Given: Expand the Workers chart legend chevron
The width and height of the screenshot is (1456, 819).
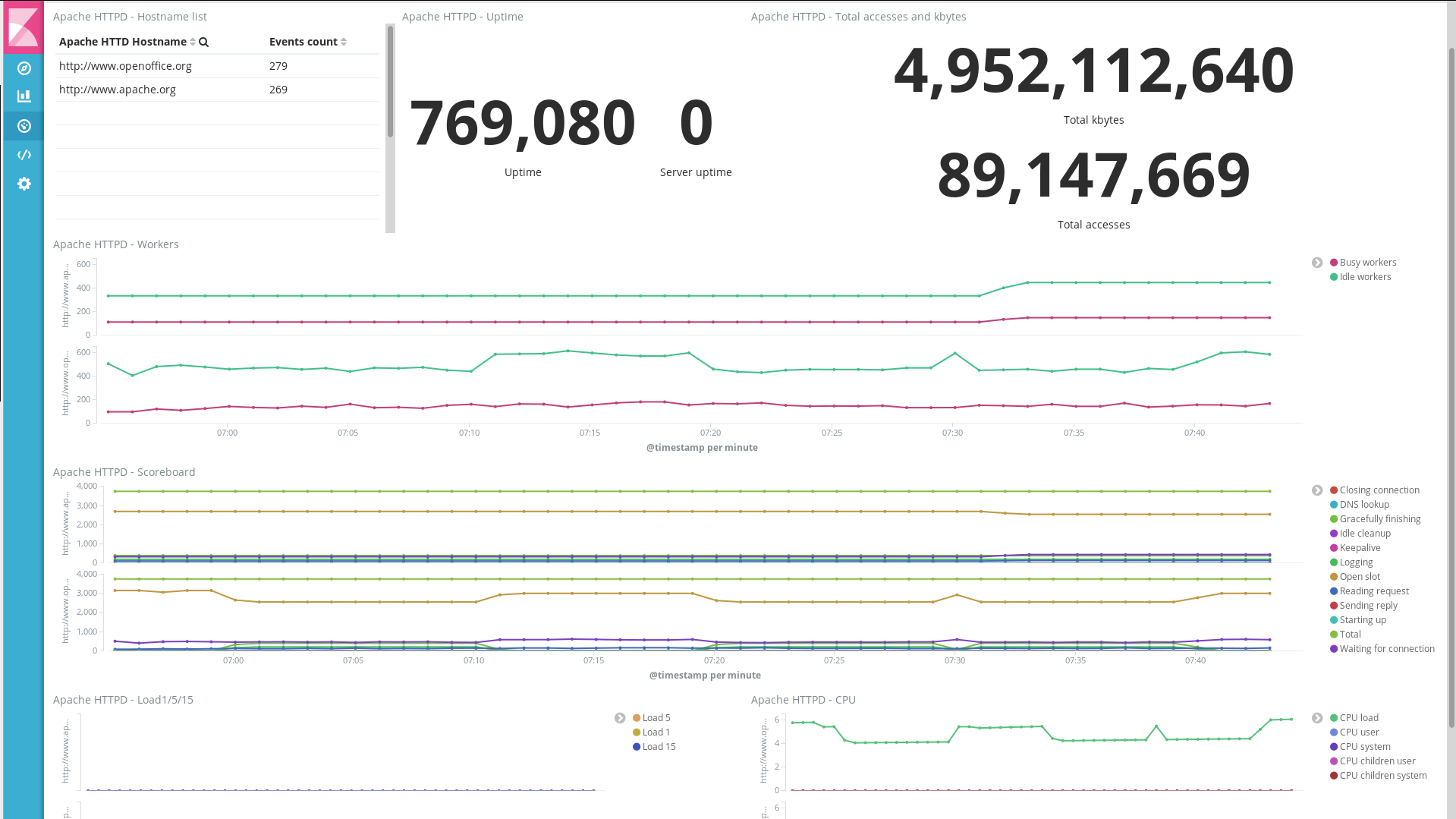Looking at the screenshot, I should tap(1316, 262).
